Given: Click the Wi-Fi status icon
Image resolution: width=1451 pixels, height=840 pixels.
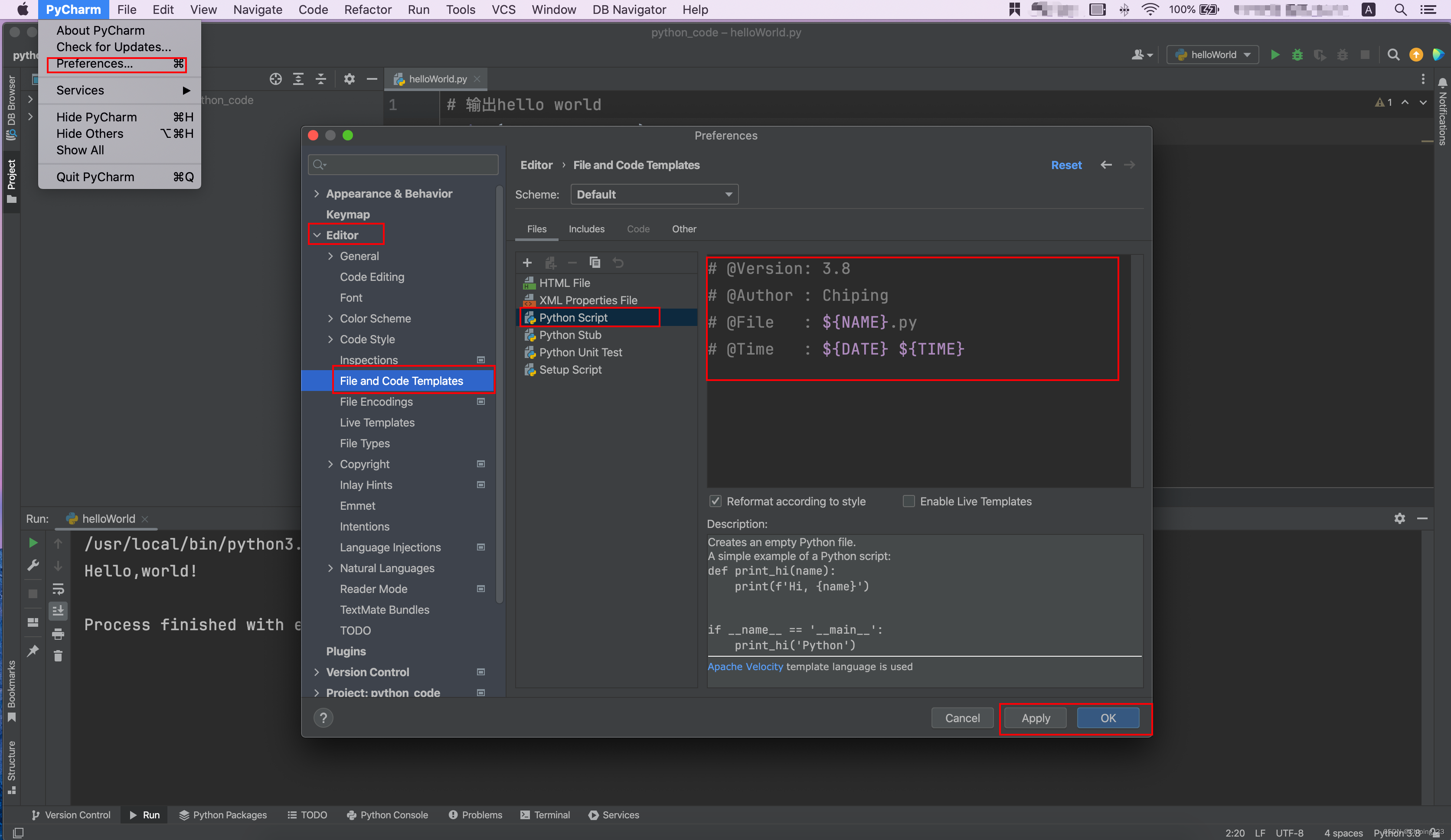Looking at the screenshot, I should click(x=1150, y=9).
